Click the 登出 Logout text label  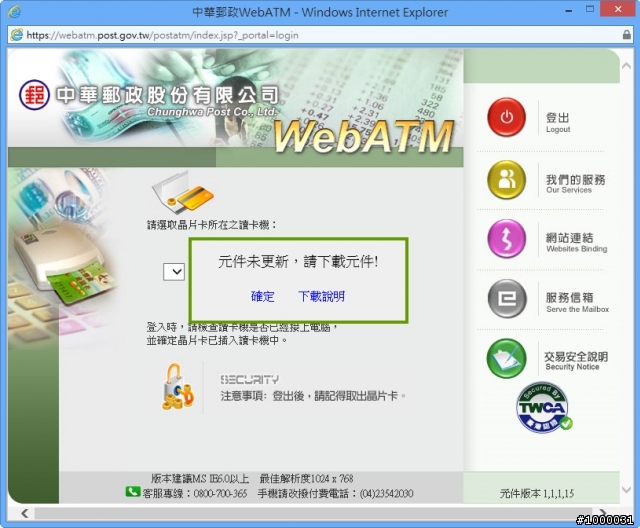558,122
